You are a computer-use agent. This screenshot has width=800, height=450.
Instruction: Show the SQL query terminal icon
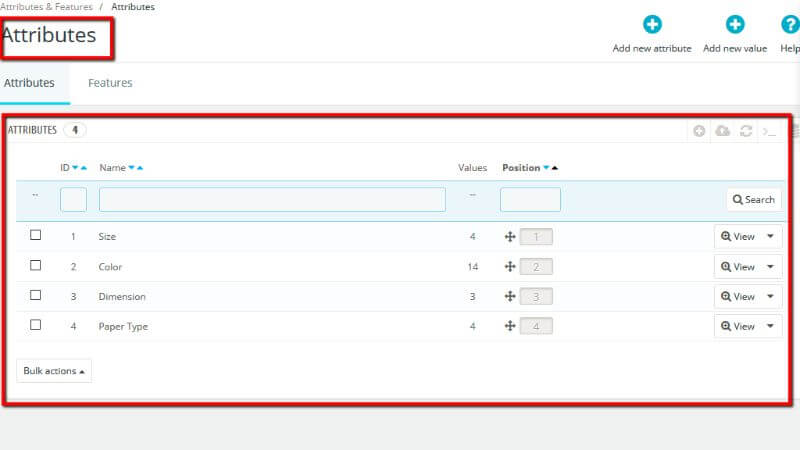coord(769,132)
